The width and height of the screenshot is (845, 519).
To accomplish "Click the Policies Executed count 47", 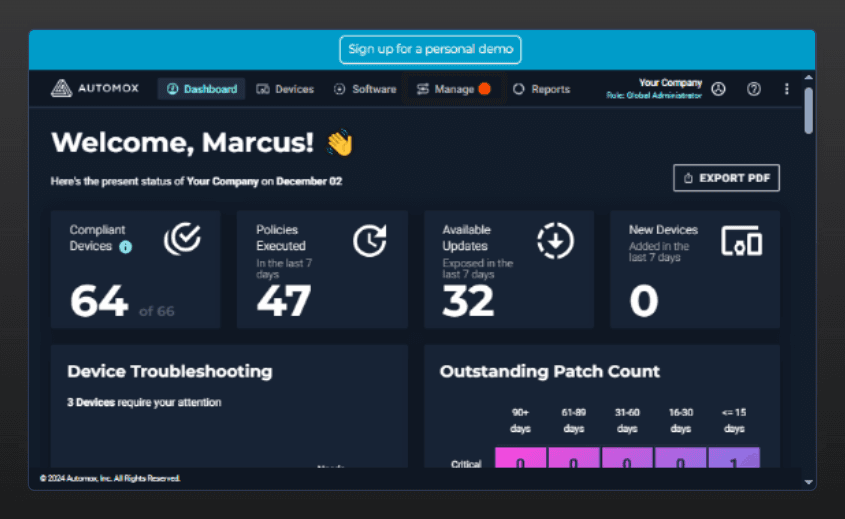I will point(284,301).
